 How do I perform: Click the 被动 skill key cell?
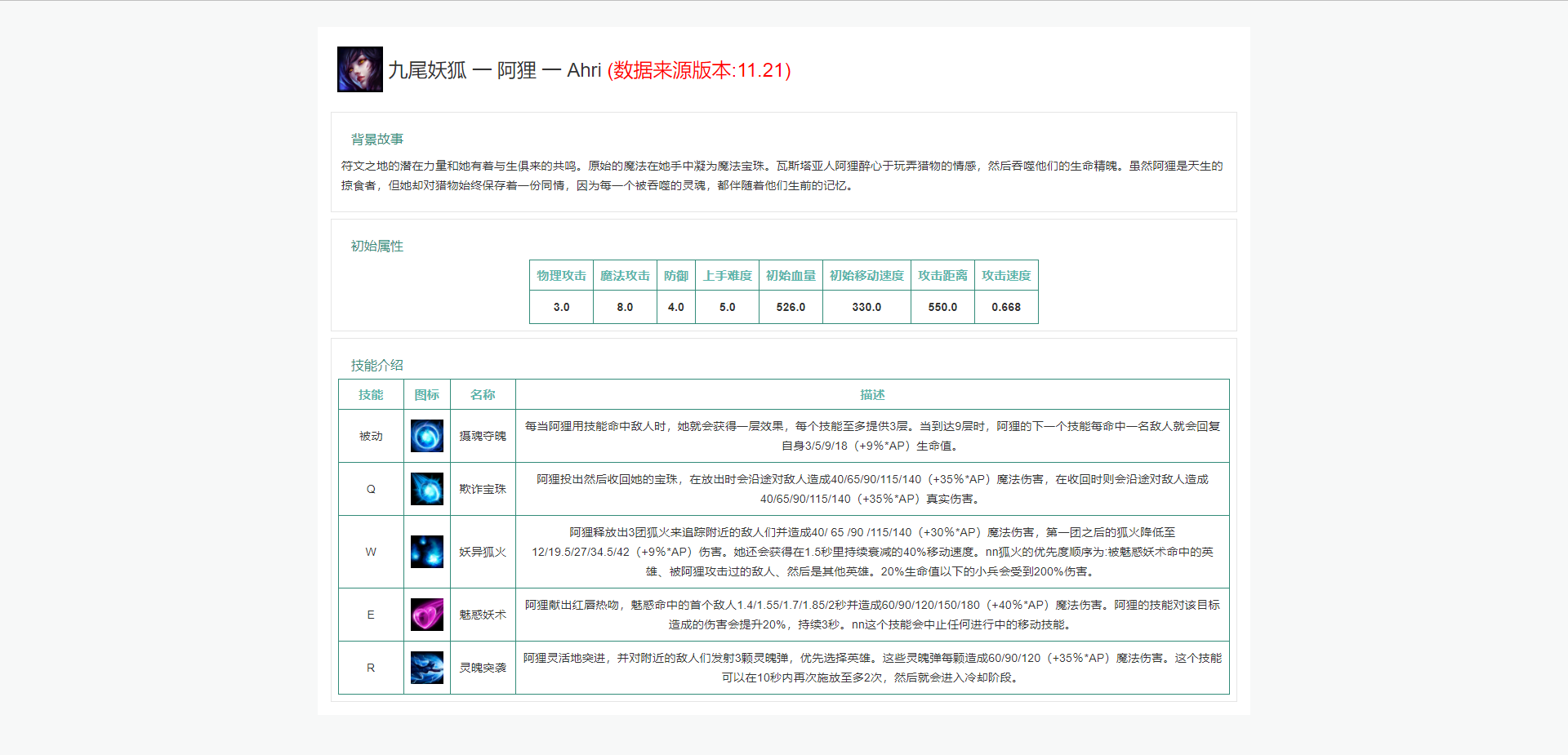(x=371, y=436)
